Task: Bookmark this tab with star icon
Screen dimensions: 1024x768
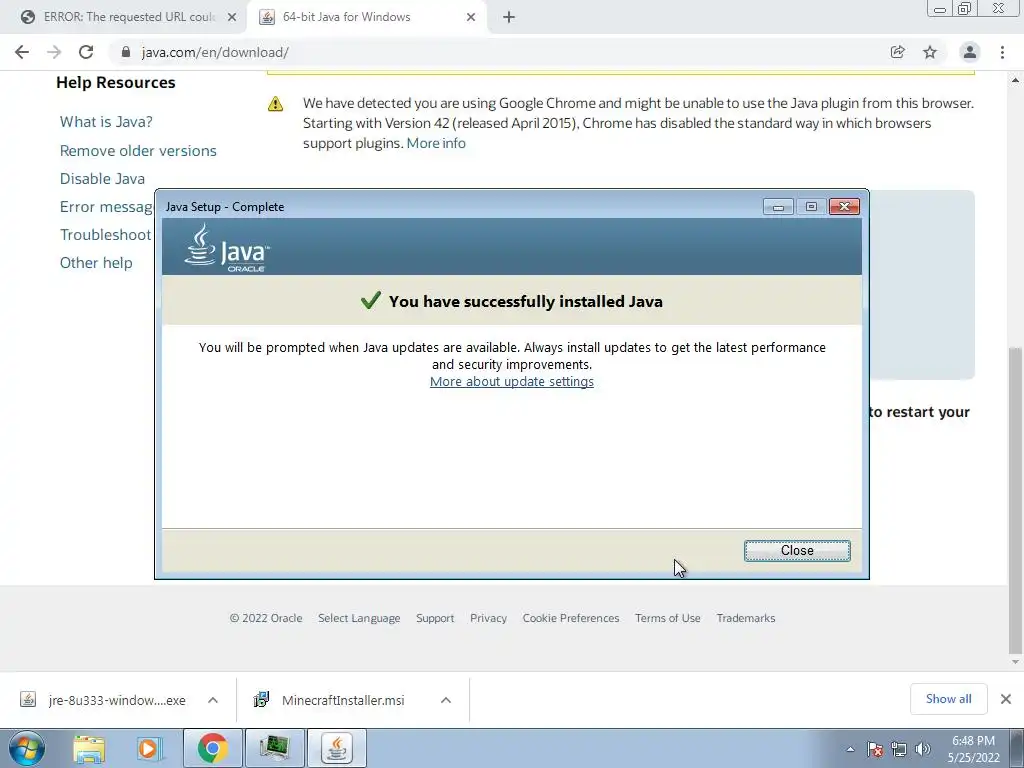Action: [x=930, y=52]
